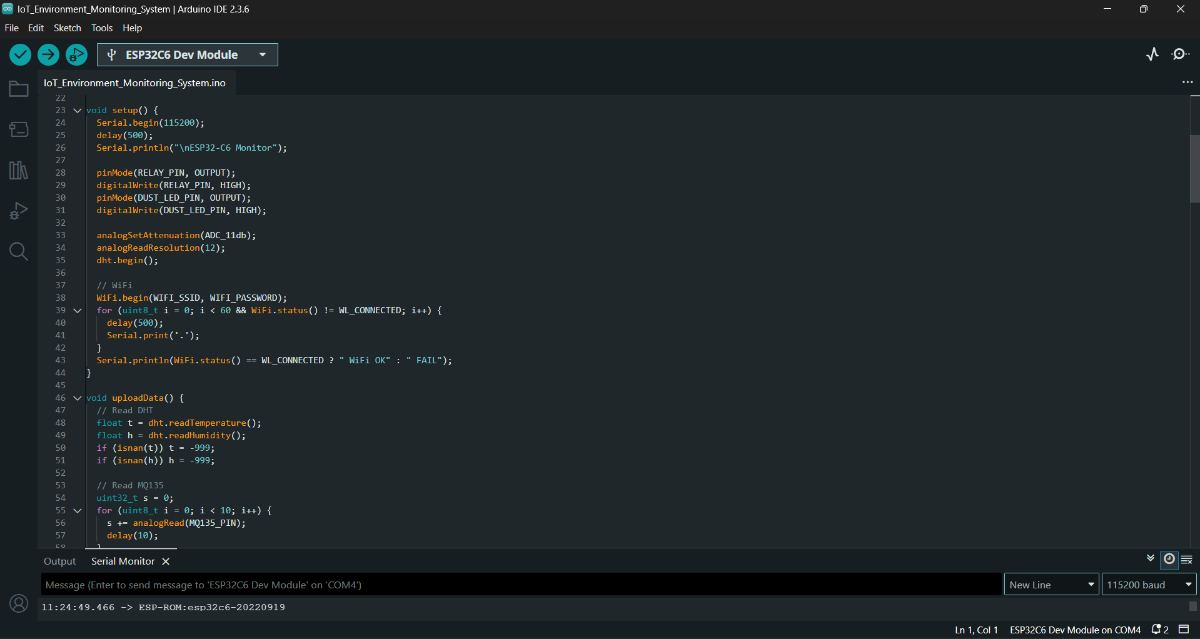Collapse the void setup() function fold
The image size is (1200, 639).
[x=77, y=110]
